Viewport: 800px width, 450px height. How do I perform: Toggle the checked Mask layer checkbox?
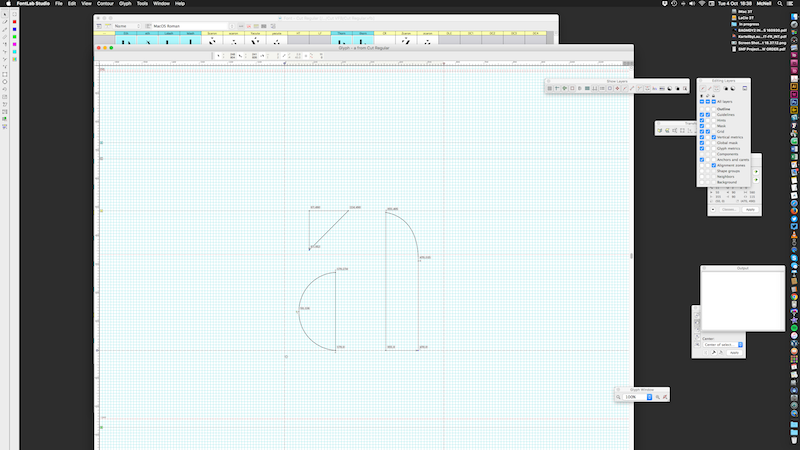[702, 126]
